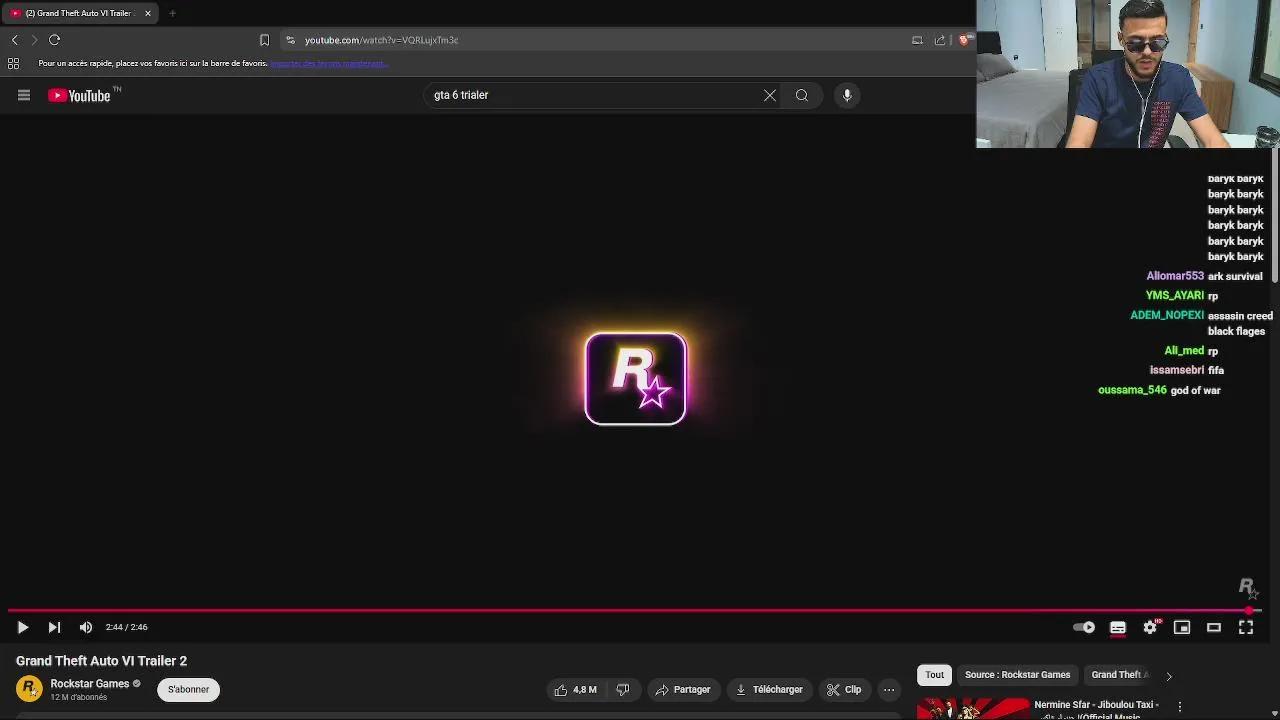The image size is (1280, 720).
Task: Reload the page with the refresh icon
Action: [55, 40]
